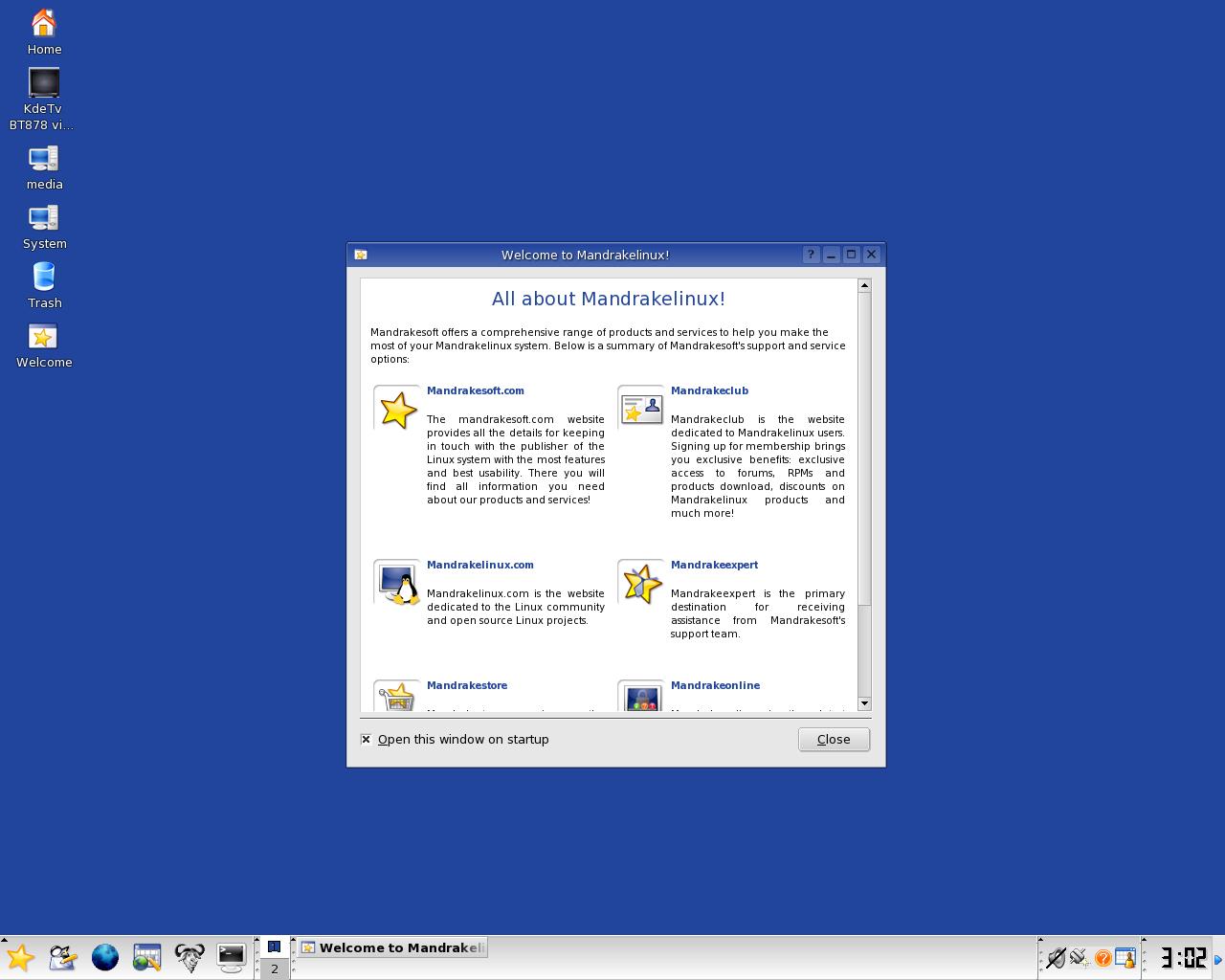The image size is (1225, 980).
Task: Click the Mandrakeexpert star icon
Action: (641, 584)
